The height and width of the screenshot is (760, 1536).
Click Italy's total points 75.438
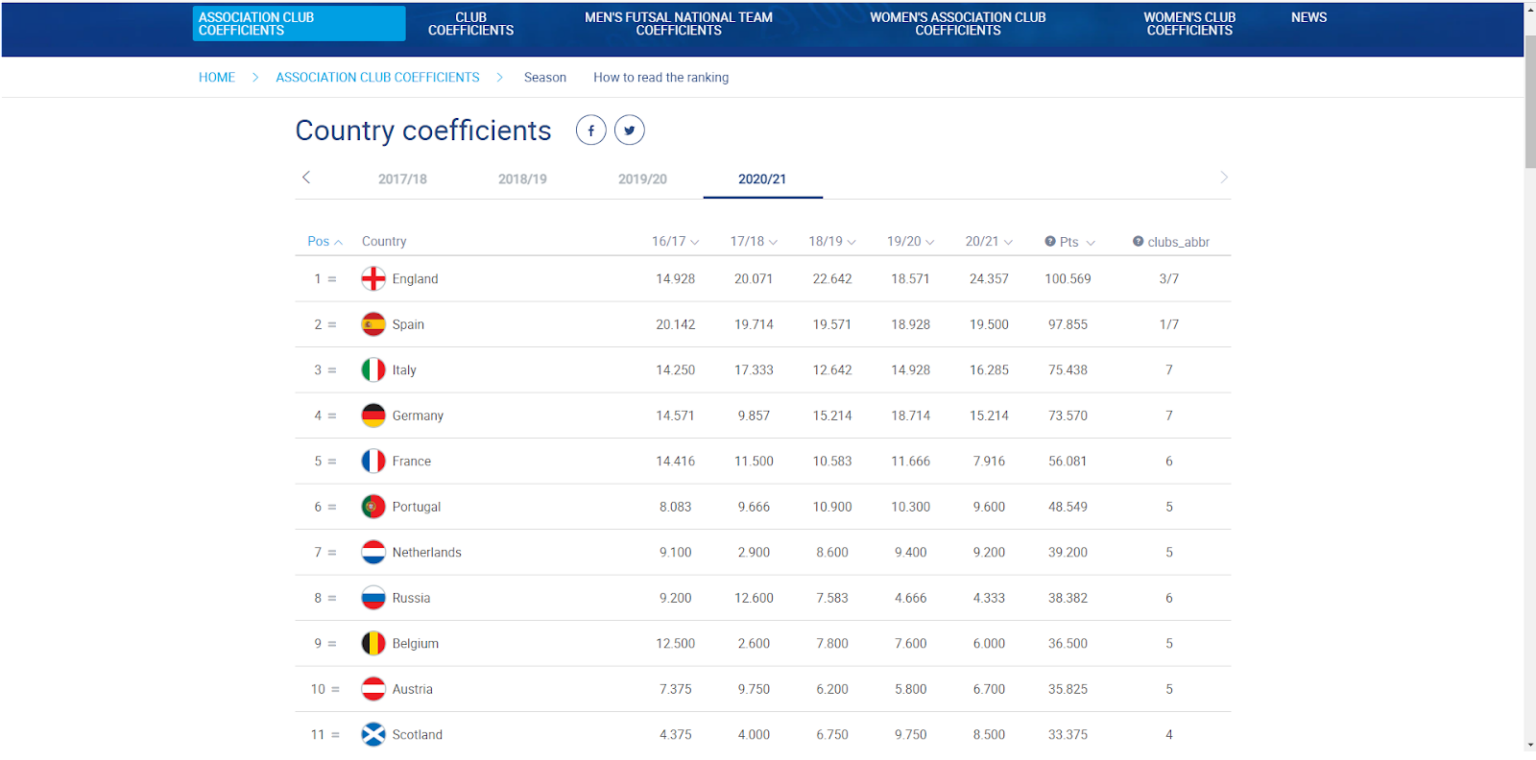(x=1068, y=370)
